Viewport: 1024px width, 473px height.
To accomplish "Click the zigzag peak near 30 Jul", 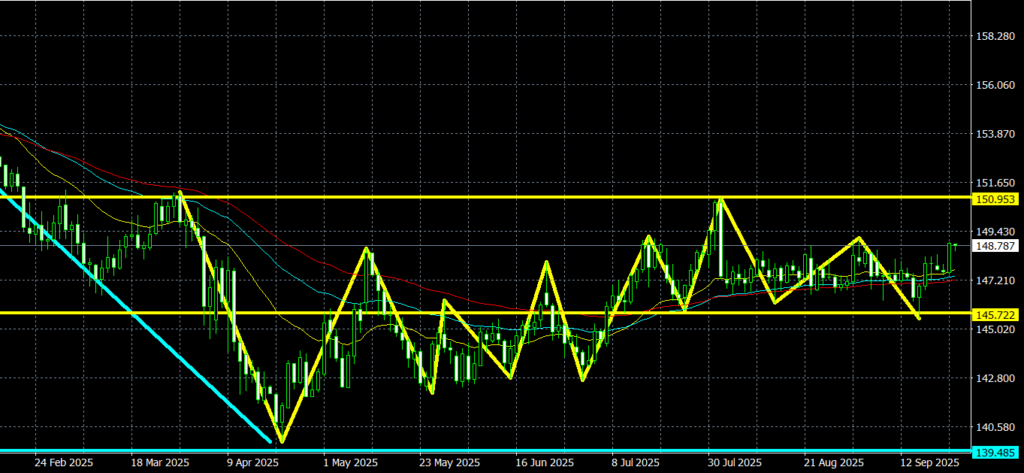I will 720,200.
